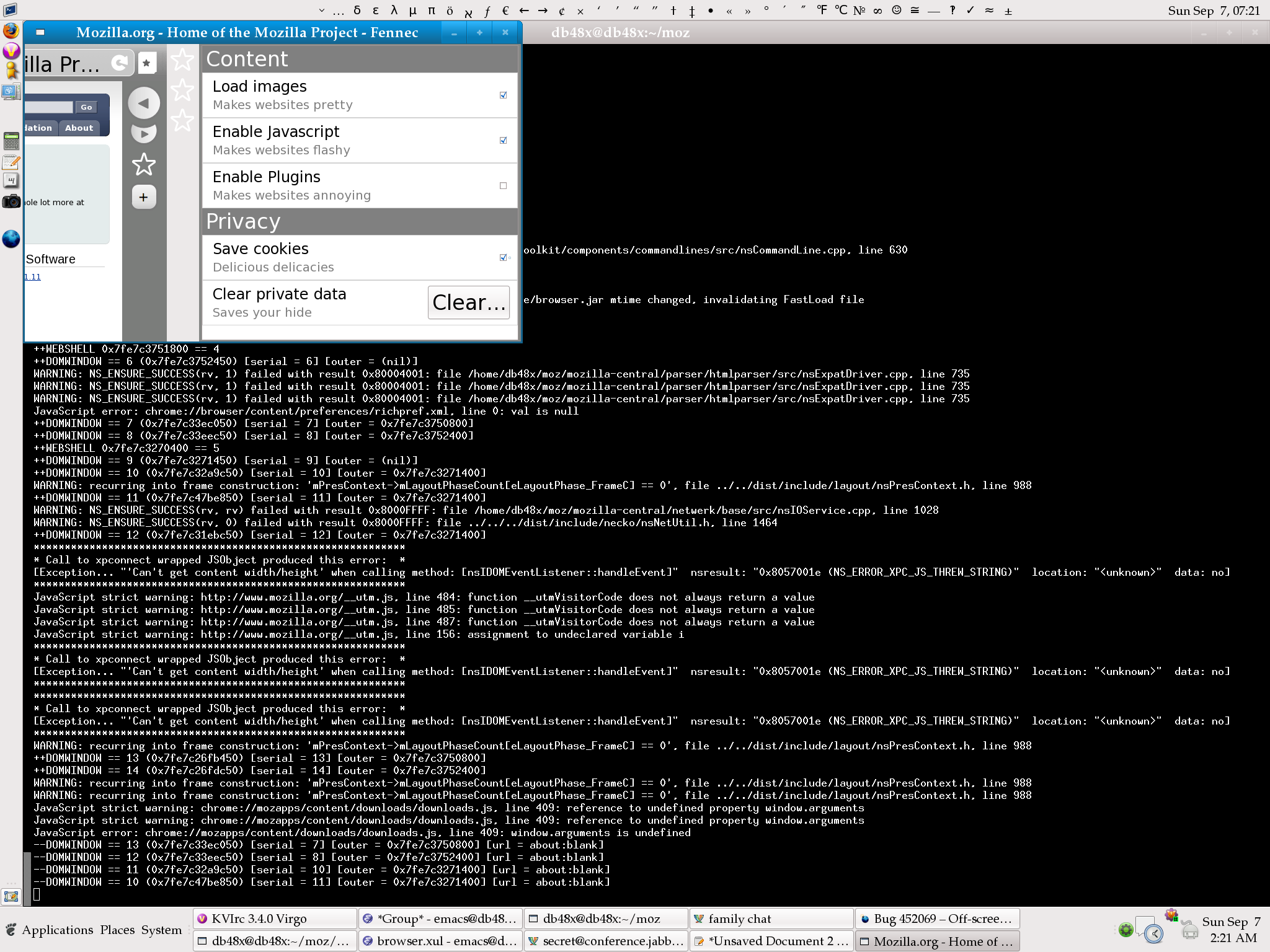Viewport: 1270px width, 952px height.
Task: Click the yellow figure launcher in side panel
Action: [11, 71]
